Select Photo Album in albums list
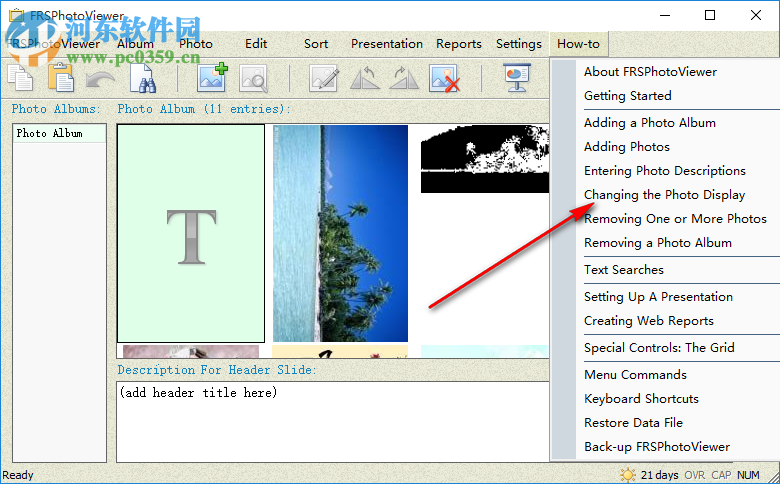The width and height of the screenshot is (780, 484). [59, 133]
